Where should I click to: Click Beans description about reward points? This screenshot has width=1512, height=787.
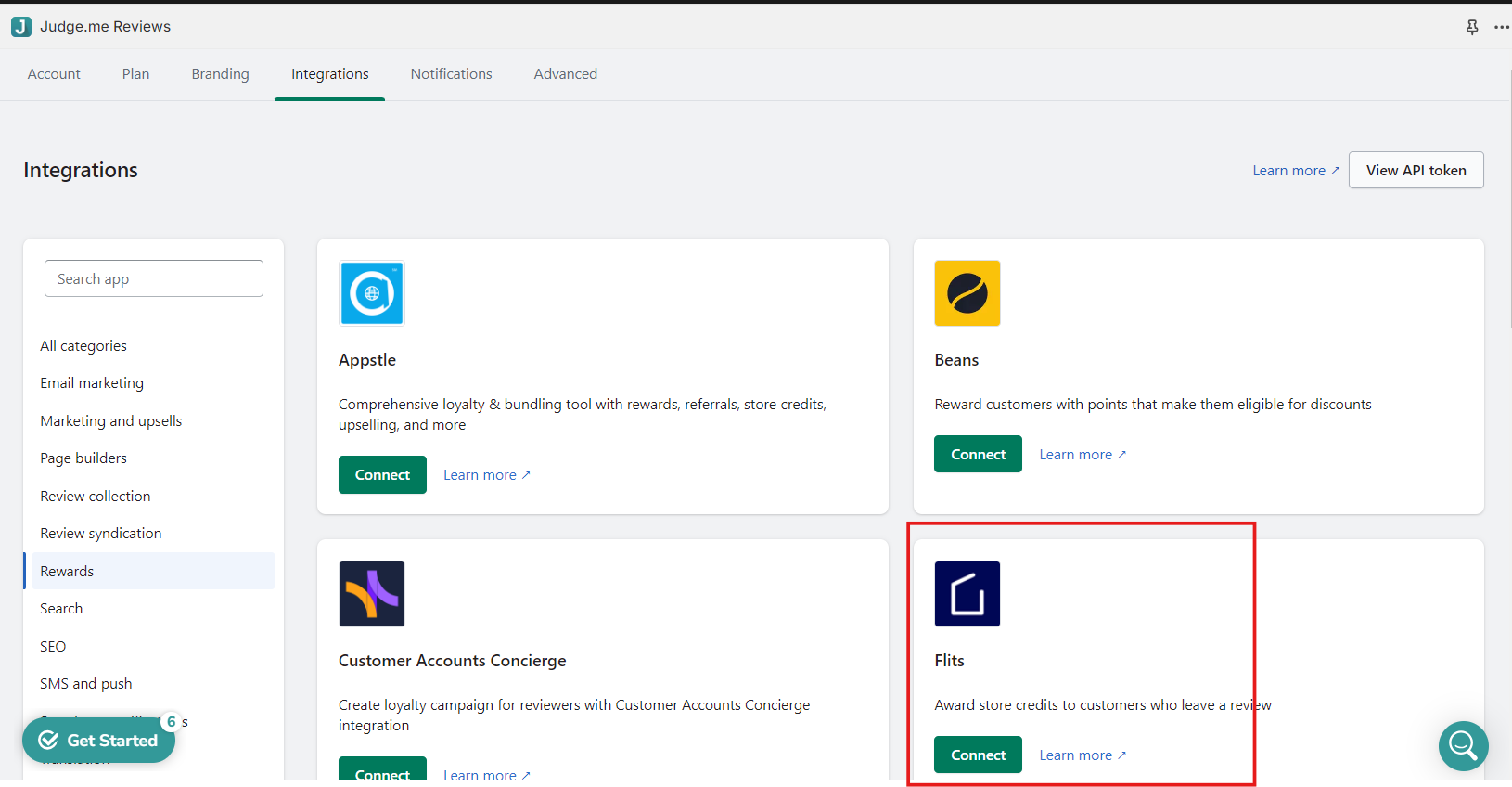1153,405
